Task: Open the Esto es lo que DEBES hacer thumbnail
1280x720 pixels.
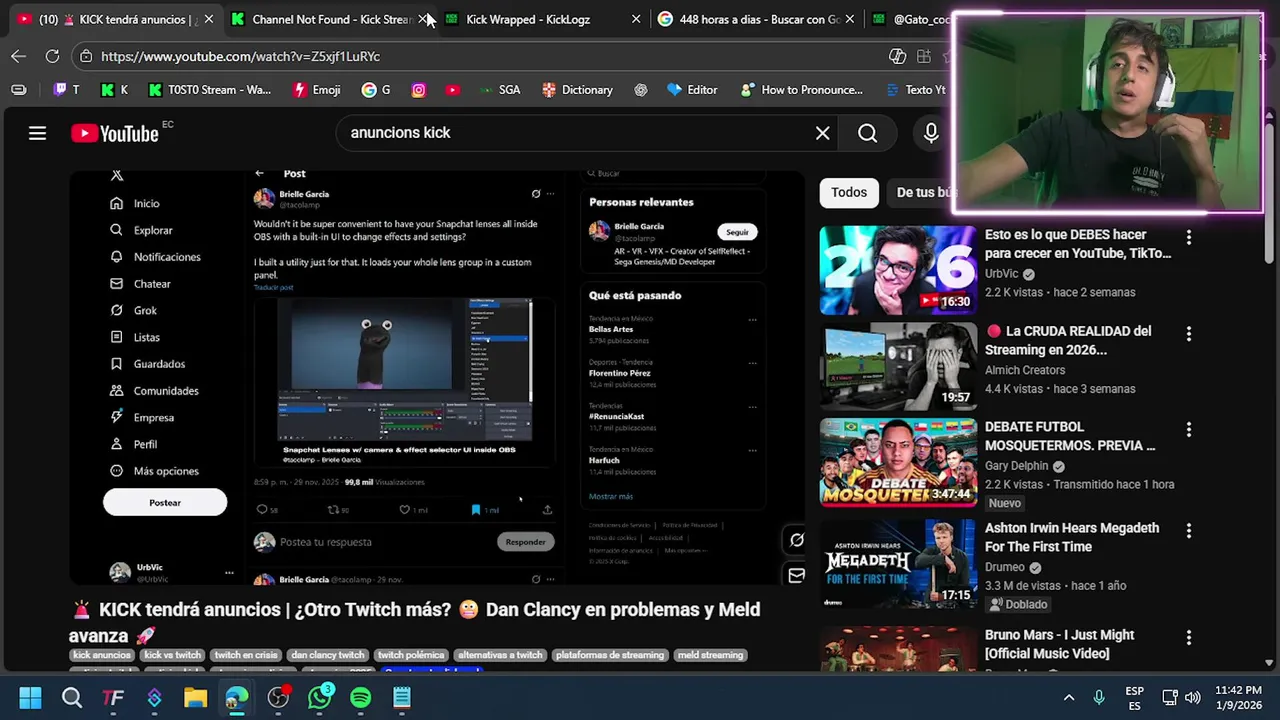Action: click(x=898, y=270)
